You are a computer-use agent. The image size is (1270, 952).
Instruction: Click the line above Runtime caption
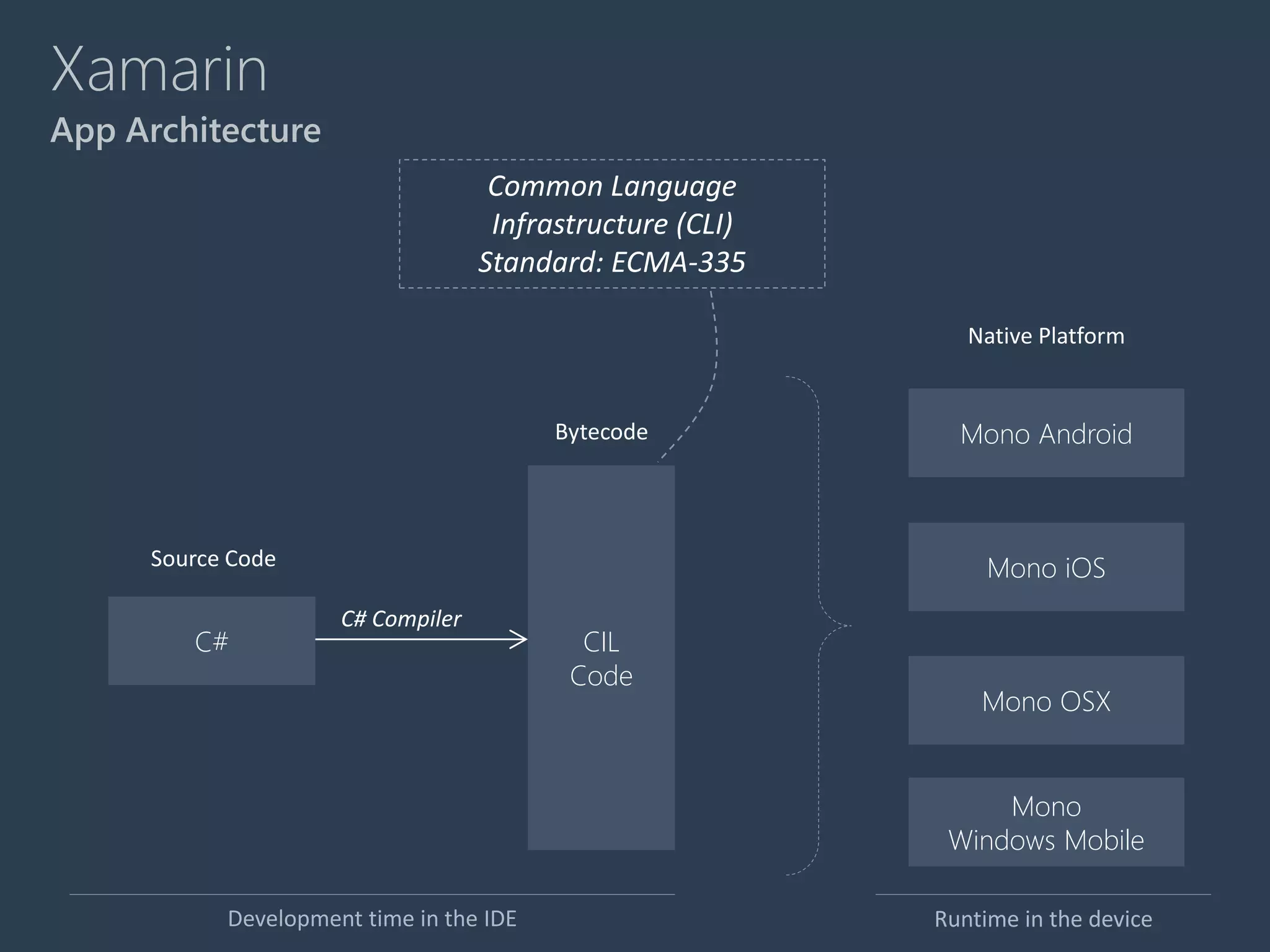click(1043, 894)
